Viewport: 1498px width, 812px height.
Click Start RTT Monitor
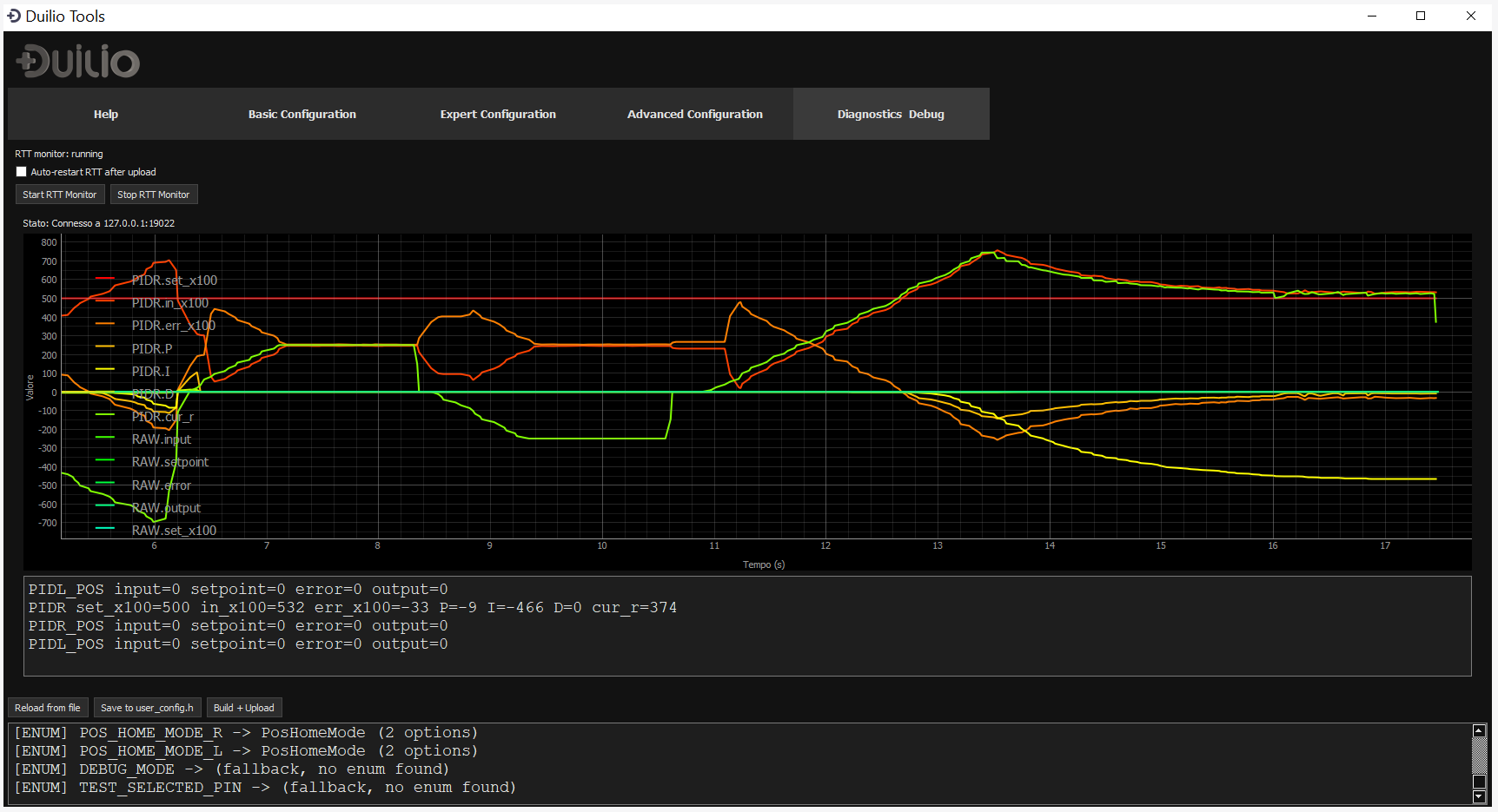(59, 194)
